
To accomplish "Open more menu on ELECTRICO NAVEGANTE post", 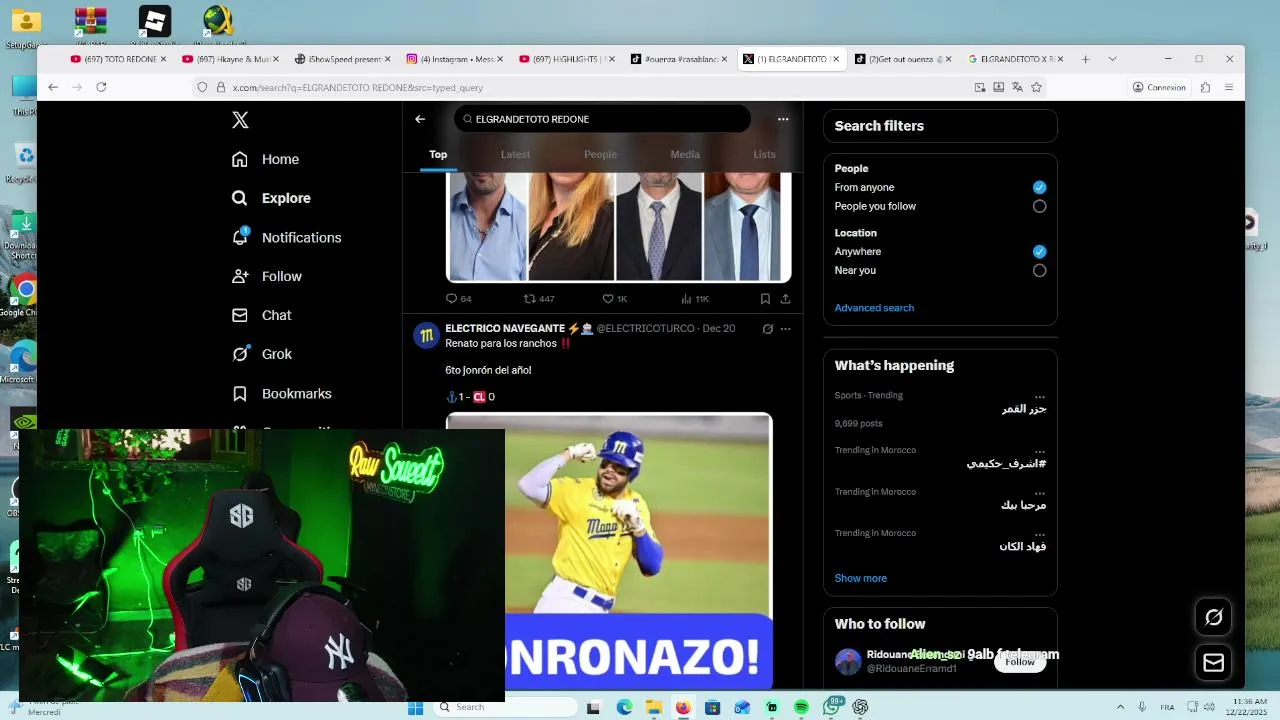I will coord(785,328).
